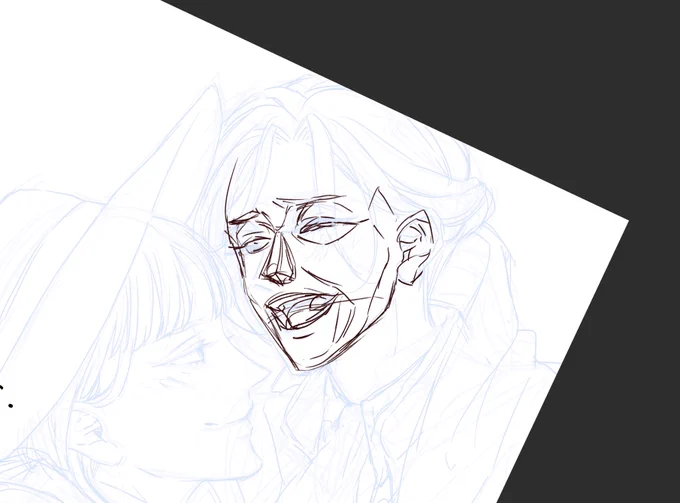This screenshot has width=680, height=503.
Task: Click the inked pointed ear on the canvas
Action: (x=415, y=247)
